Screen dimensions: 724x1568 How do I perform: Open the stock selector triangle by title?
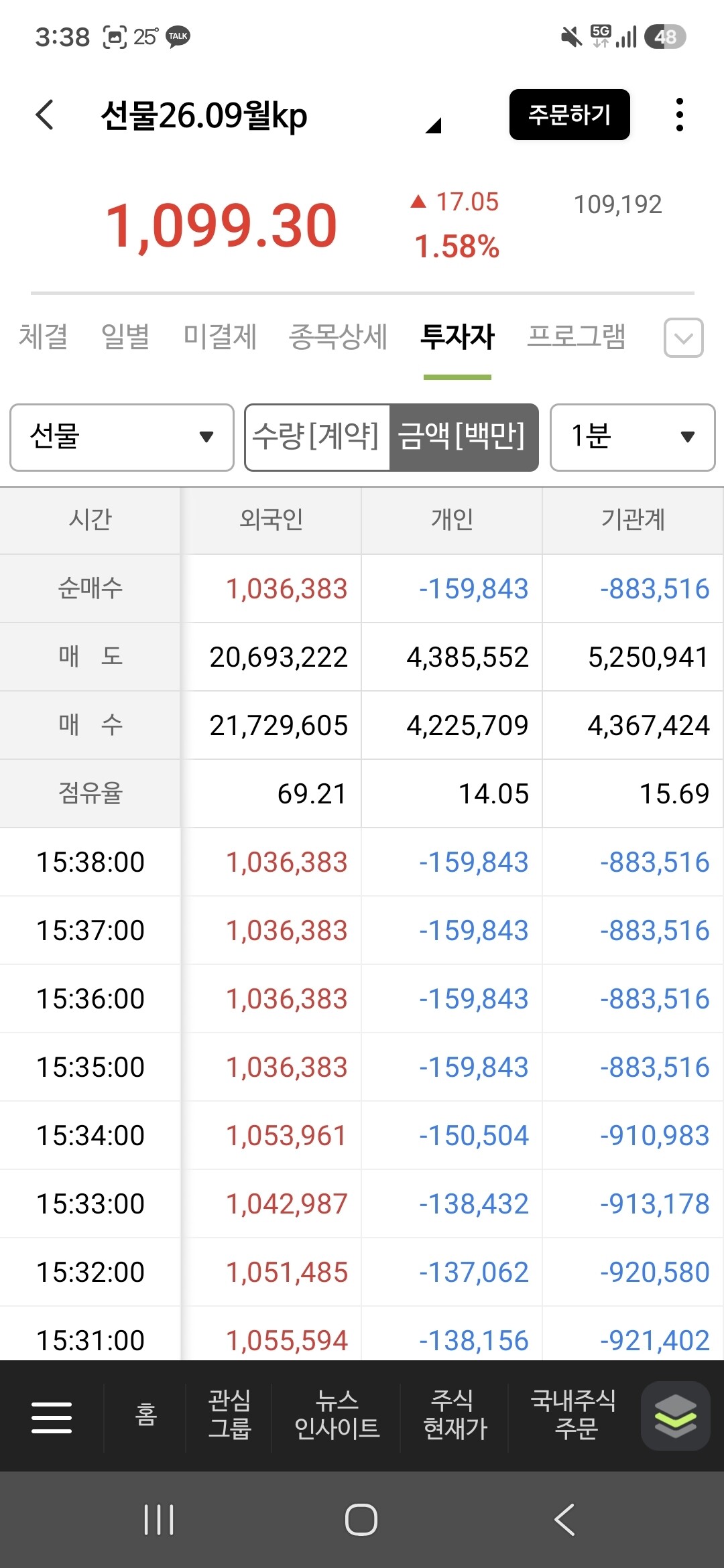(x=433, y=125)
